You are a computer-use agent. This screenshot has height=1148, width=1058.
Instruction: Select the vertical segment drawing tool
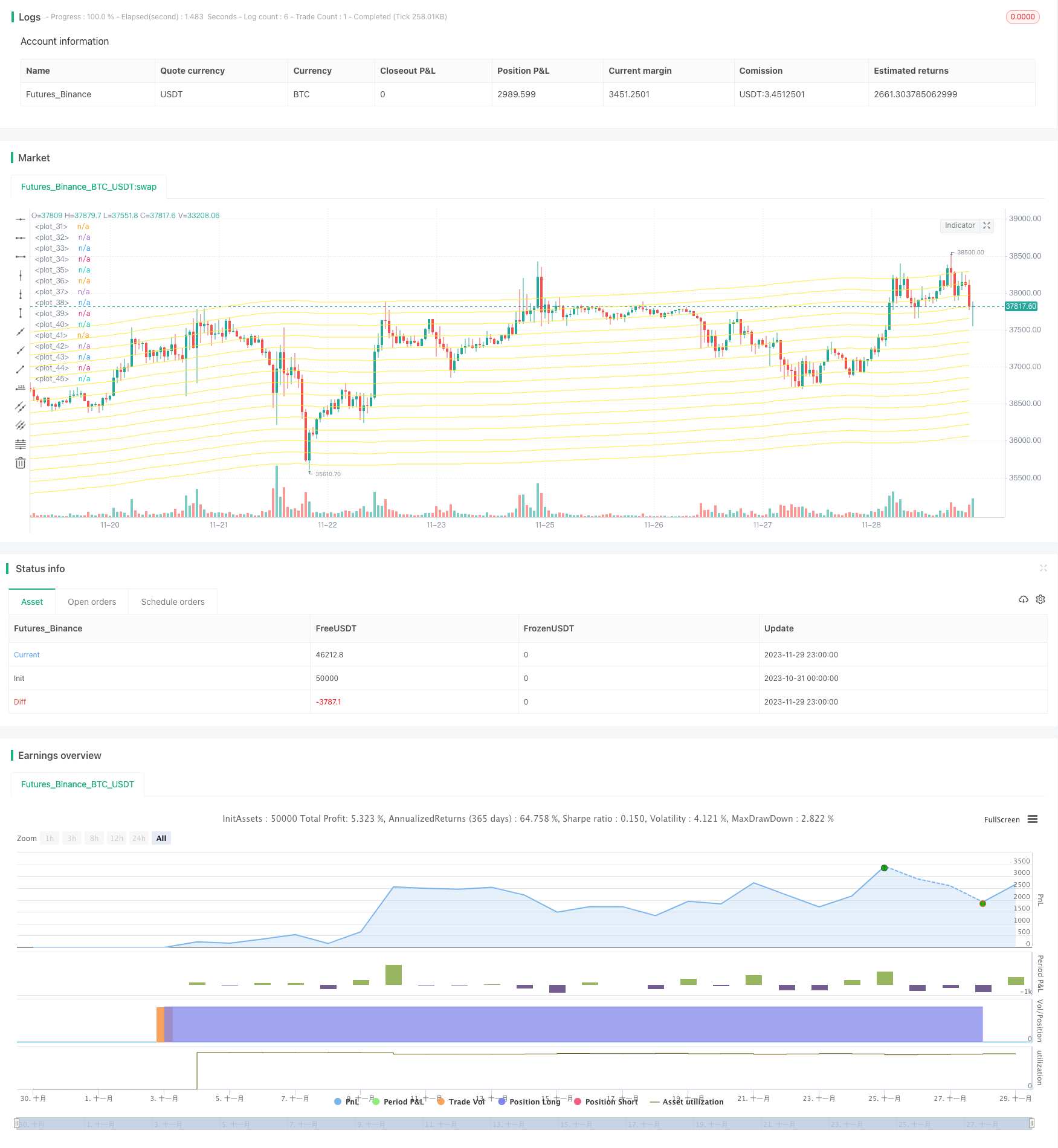21,313
